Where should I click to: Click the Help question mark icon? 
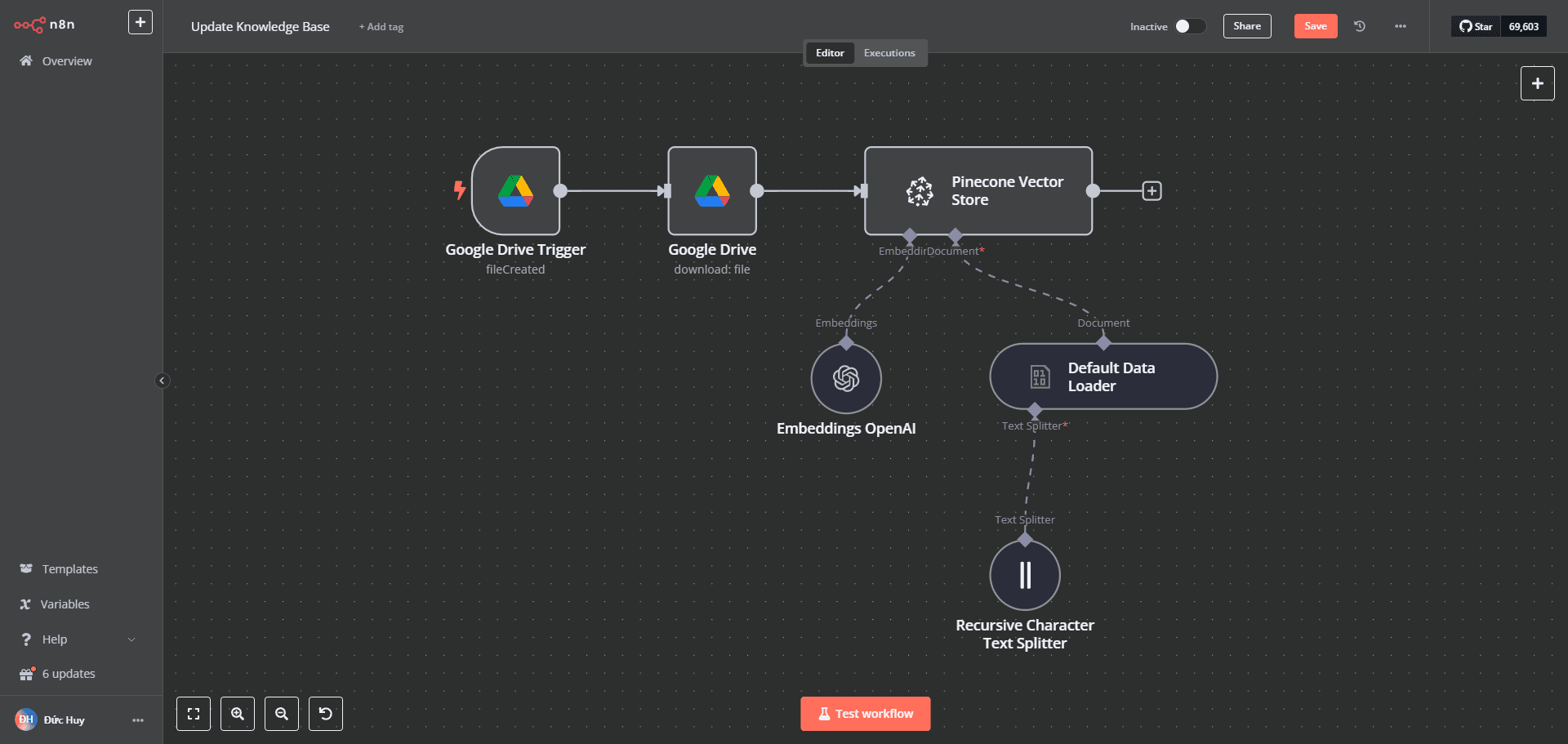click(x=26, y=639)
